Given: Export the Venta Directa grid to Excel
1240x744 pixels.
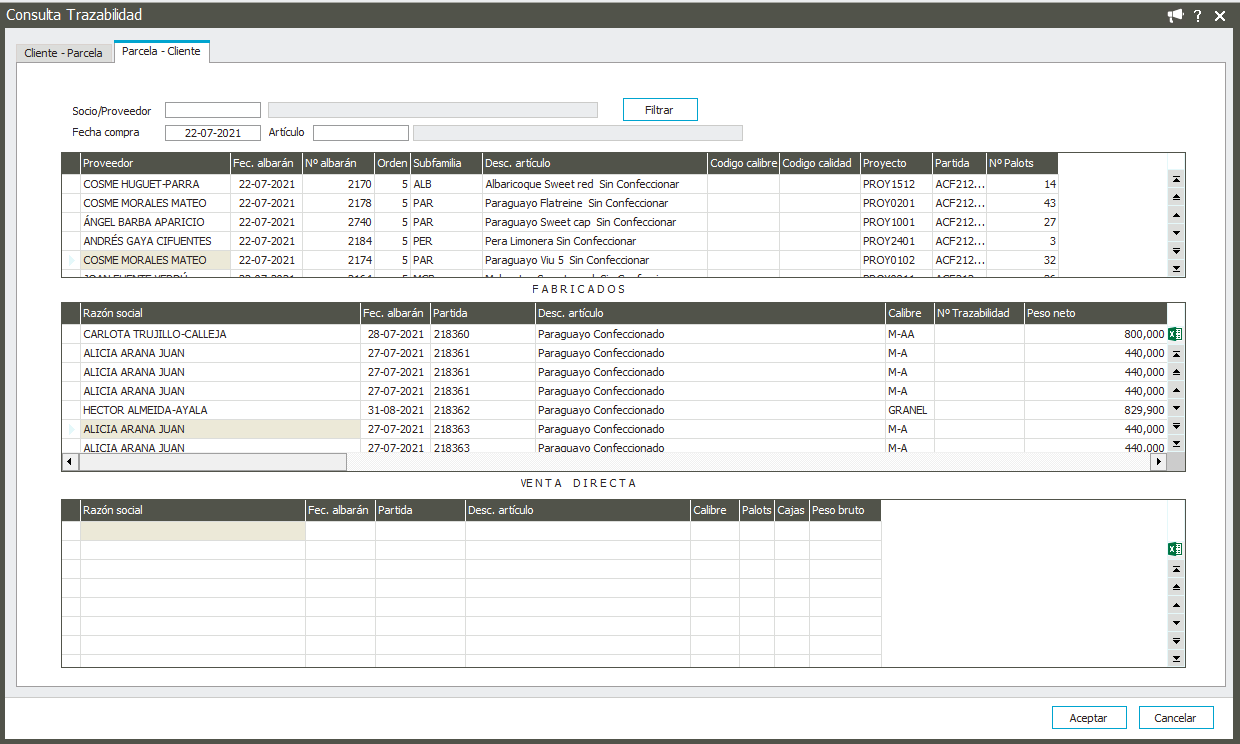Looking at the screenshot, I should (x=1175, y=549).
